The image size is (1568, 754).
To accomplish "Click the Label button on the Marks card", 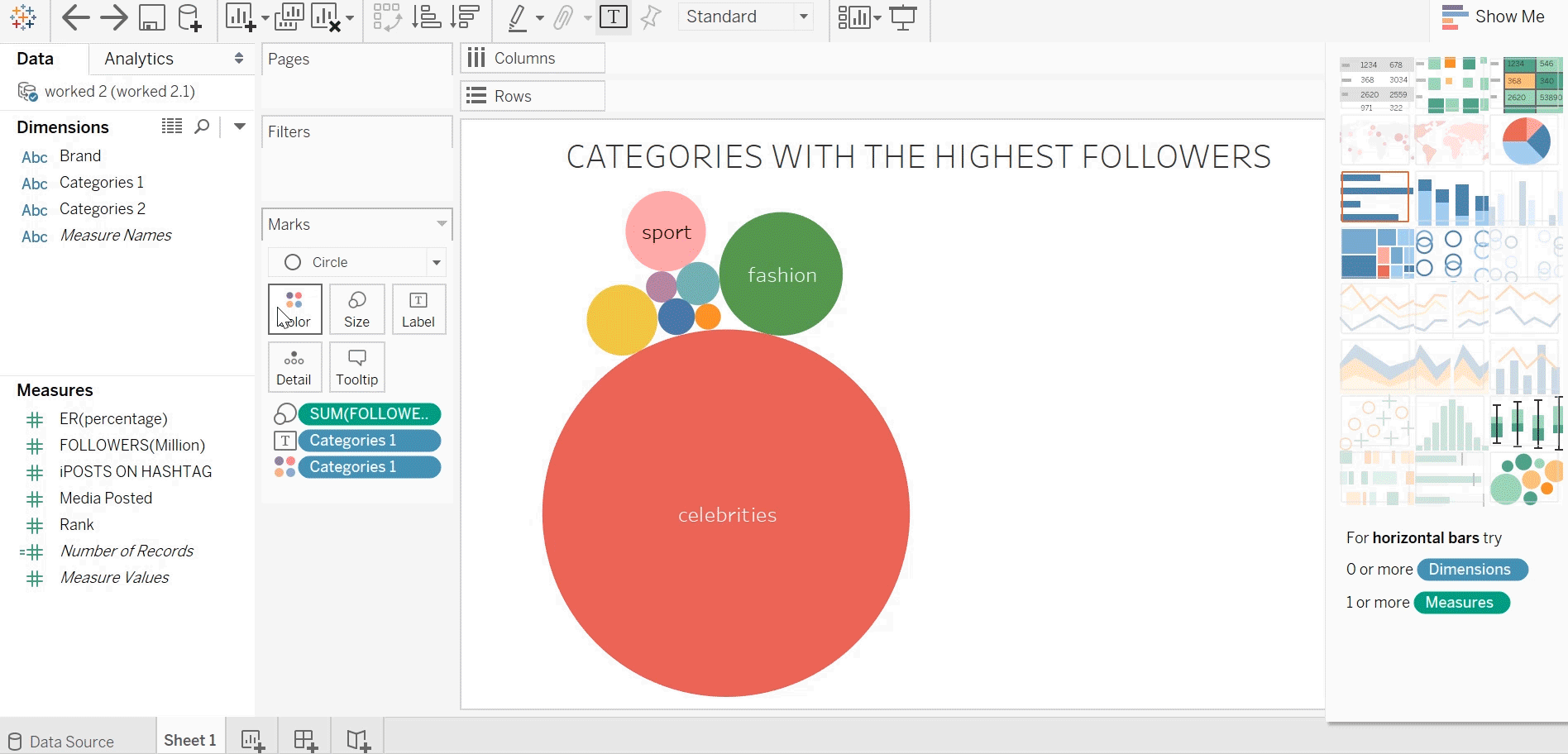I will (418, 309).
